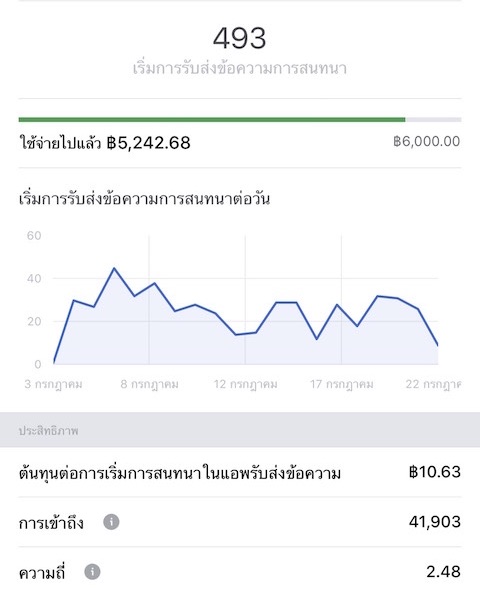This screenshot has width=480, height=594.
Task: Select the 3 กรกฎาคม axis date
Action: tap(53, 384)
